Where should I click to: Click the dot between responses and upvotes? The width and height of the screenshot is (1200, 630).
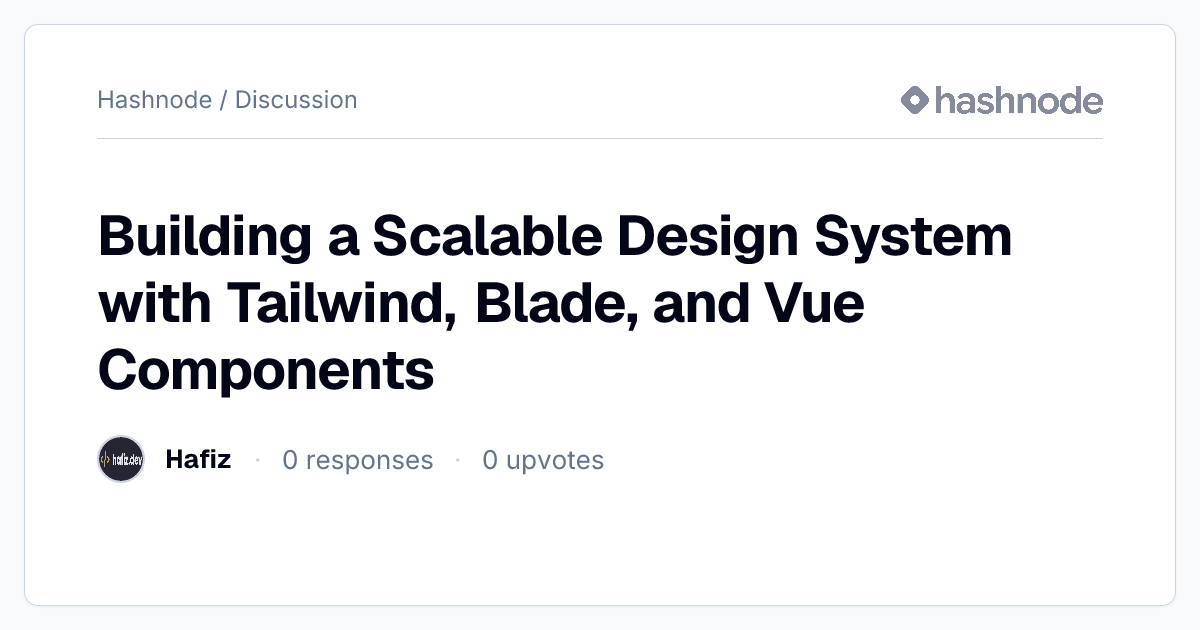[458, 460]
